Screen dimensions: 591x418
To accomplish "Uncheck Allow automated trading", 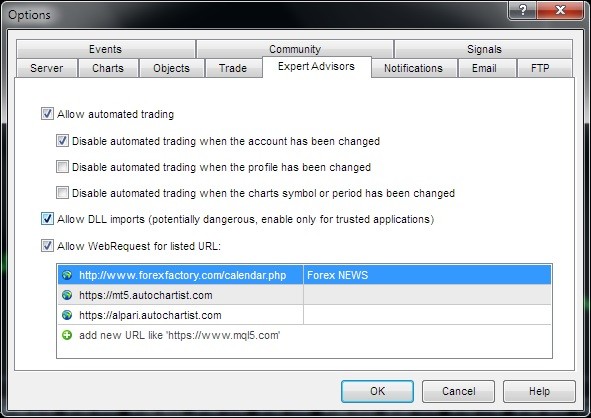I will click(x=47, y=113).
